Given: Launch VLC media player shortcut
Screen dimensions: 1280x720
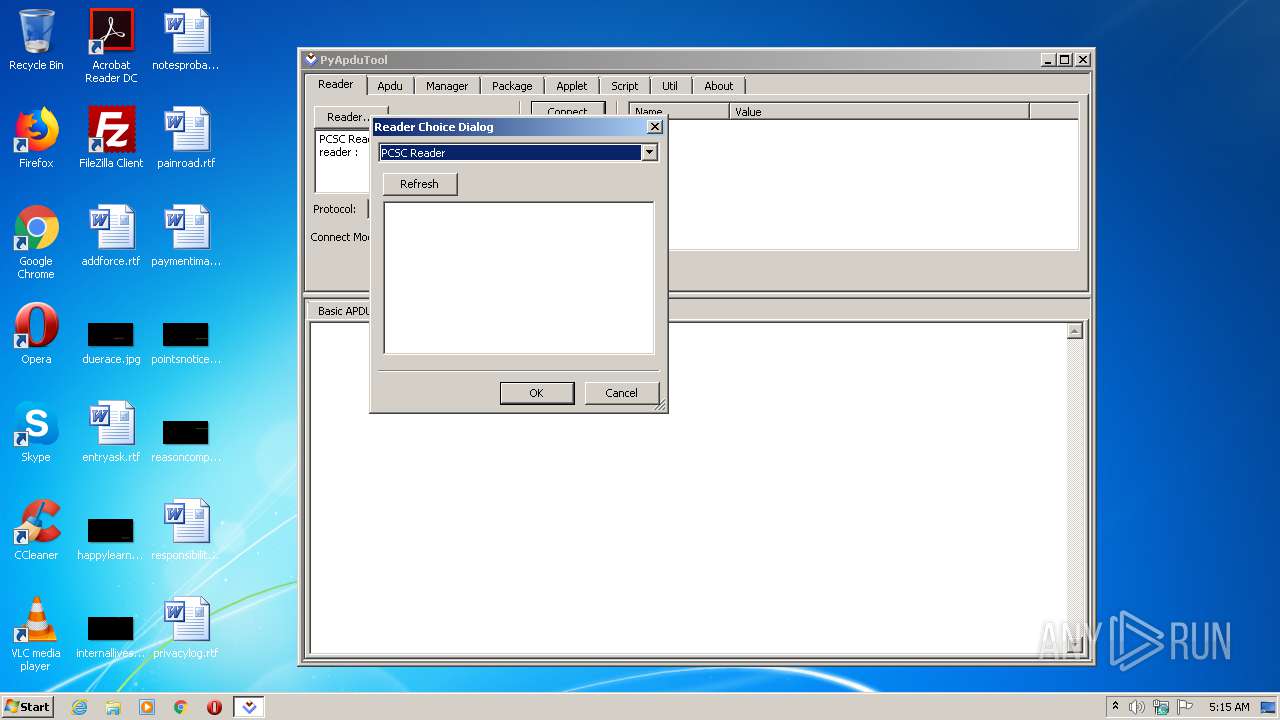Looking at the screenshot, I should tap(36, 634).
